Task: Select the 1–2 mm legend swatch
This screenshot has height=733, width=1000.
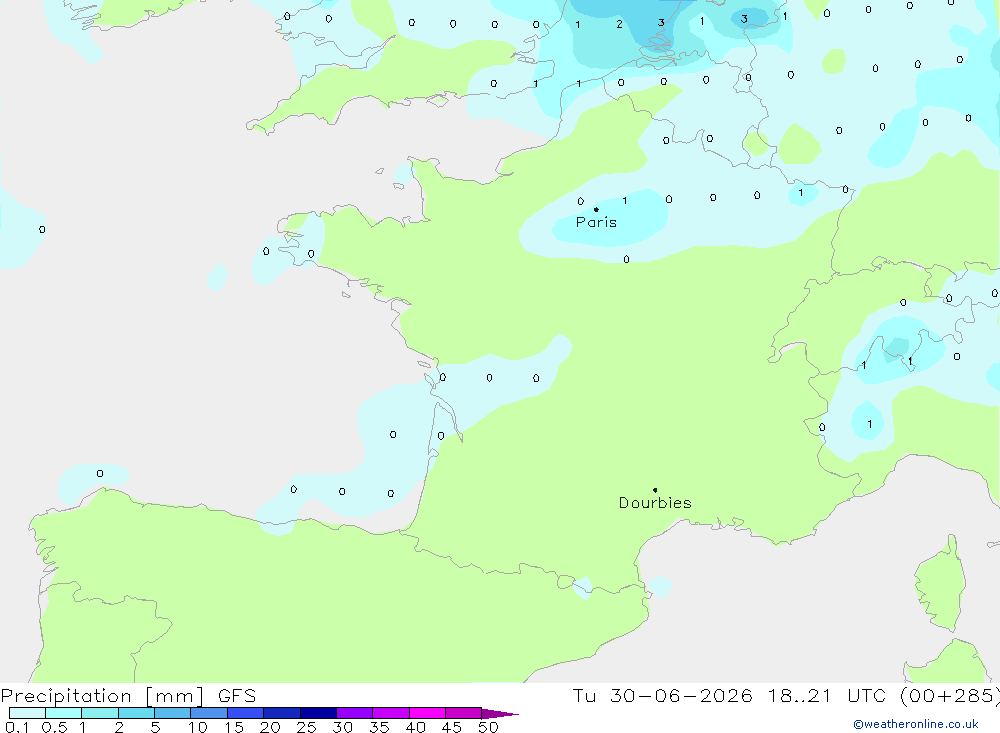Action: click(x=100, y=713)
